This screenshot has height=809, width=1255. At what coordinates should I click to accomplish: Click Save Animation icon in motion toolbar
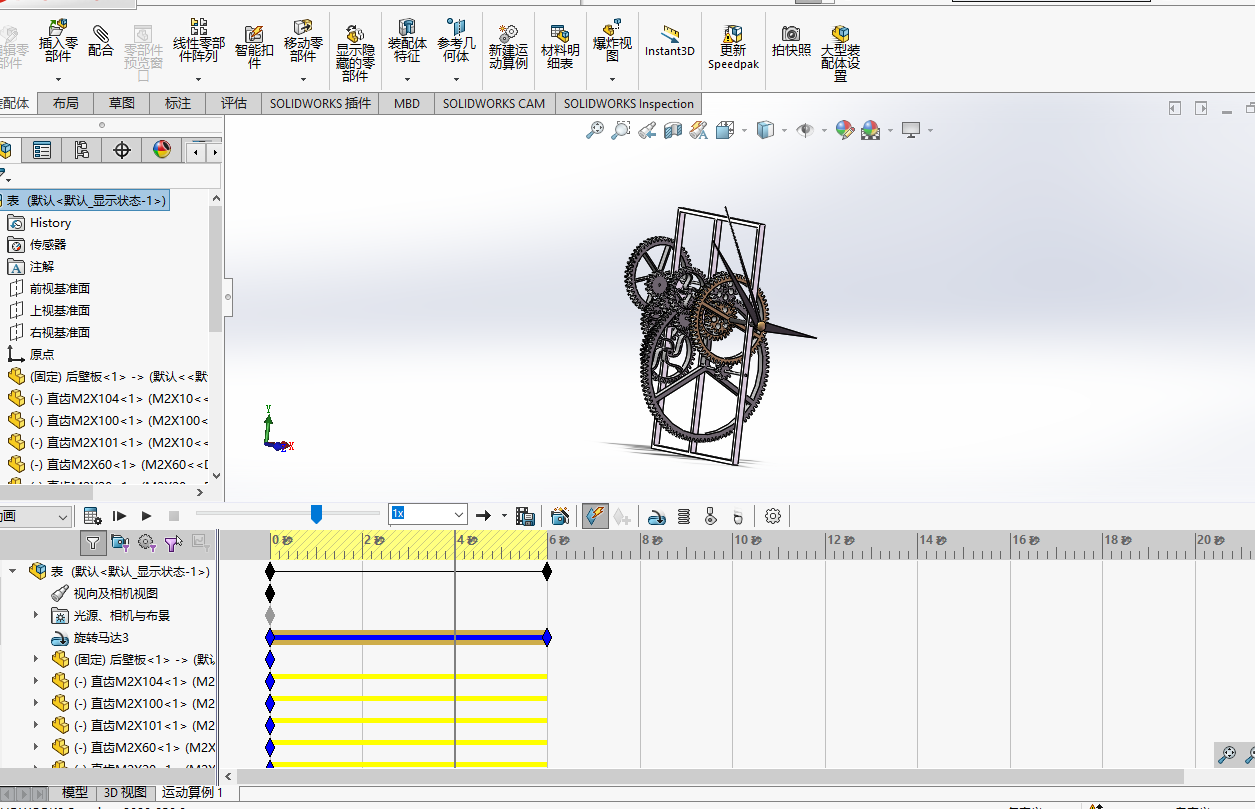[x=525, y=516]
